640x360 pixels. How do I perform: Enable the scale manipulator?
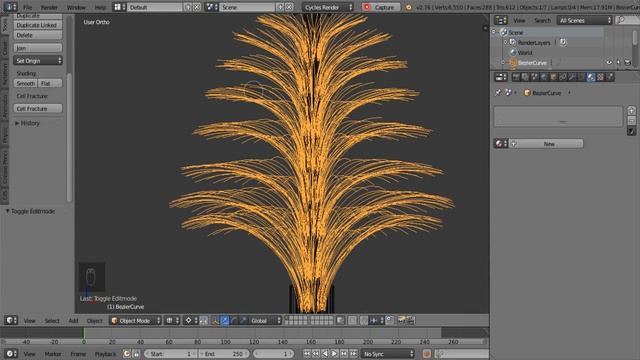(243, 320)
